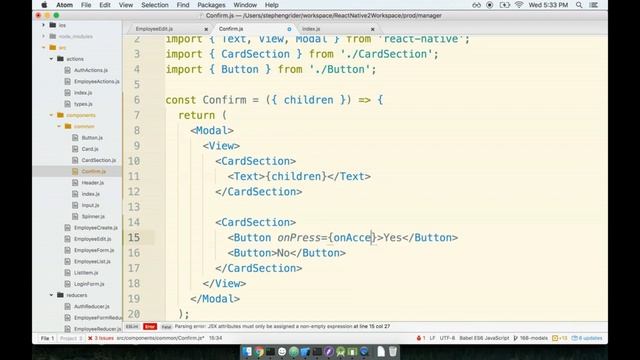Open LoginForm.js in the tree
This screenshot has height=360, width=640.
pos(89,284)
